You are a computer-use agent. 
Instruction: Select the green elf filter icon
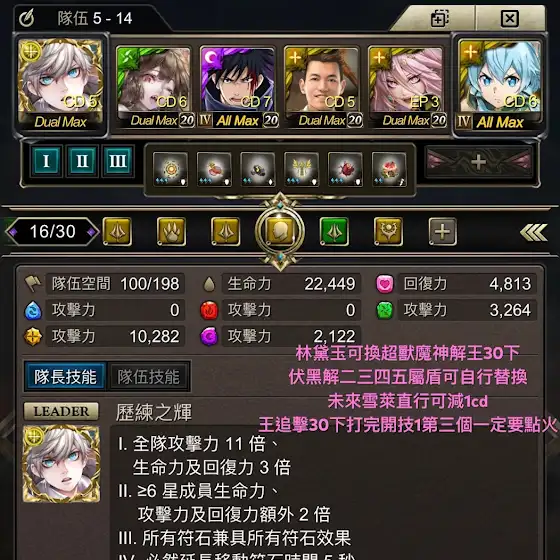(x=334, y=232)
